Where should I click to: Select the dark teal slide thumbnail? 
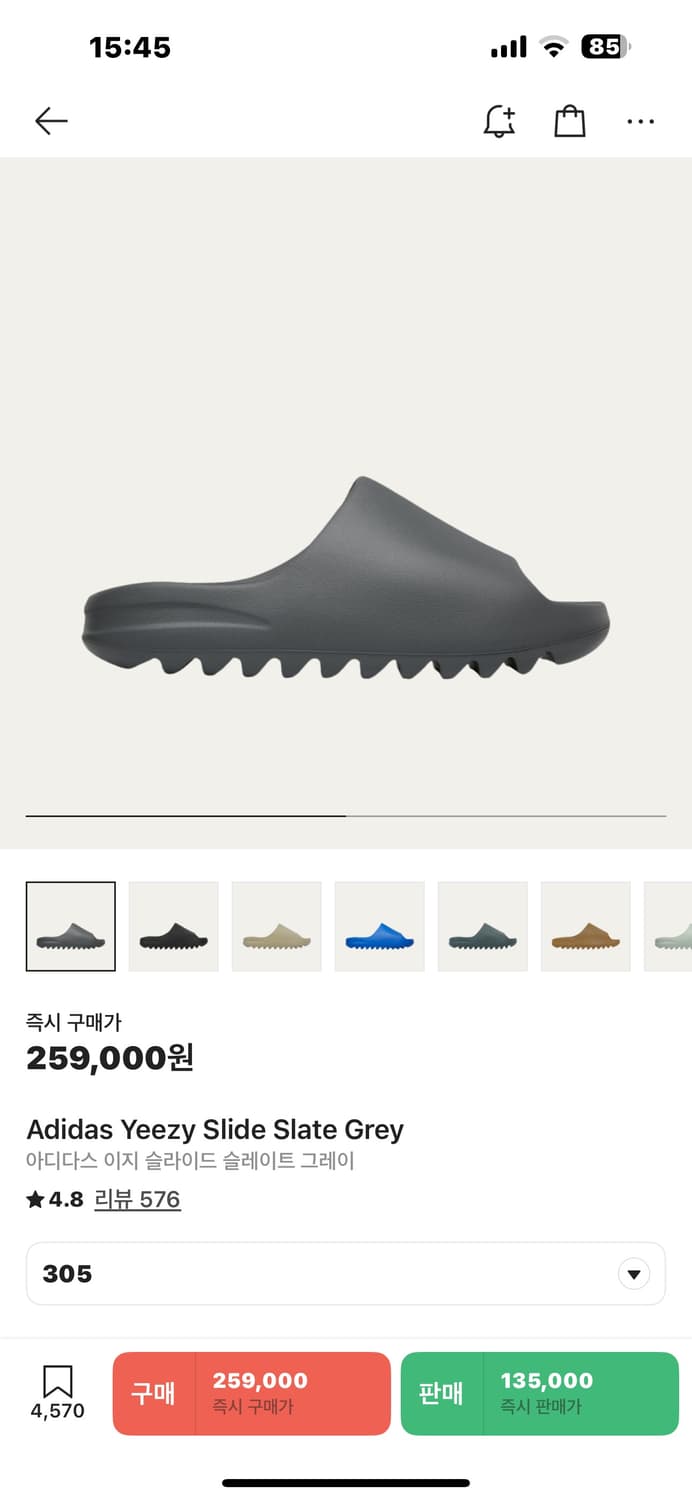click(x=483, y=927)
